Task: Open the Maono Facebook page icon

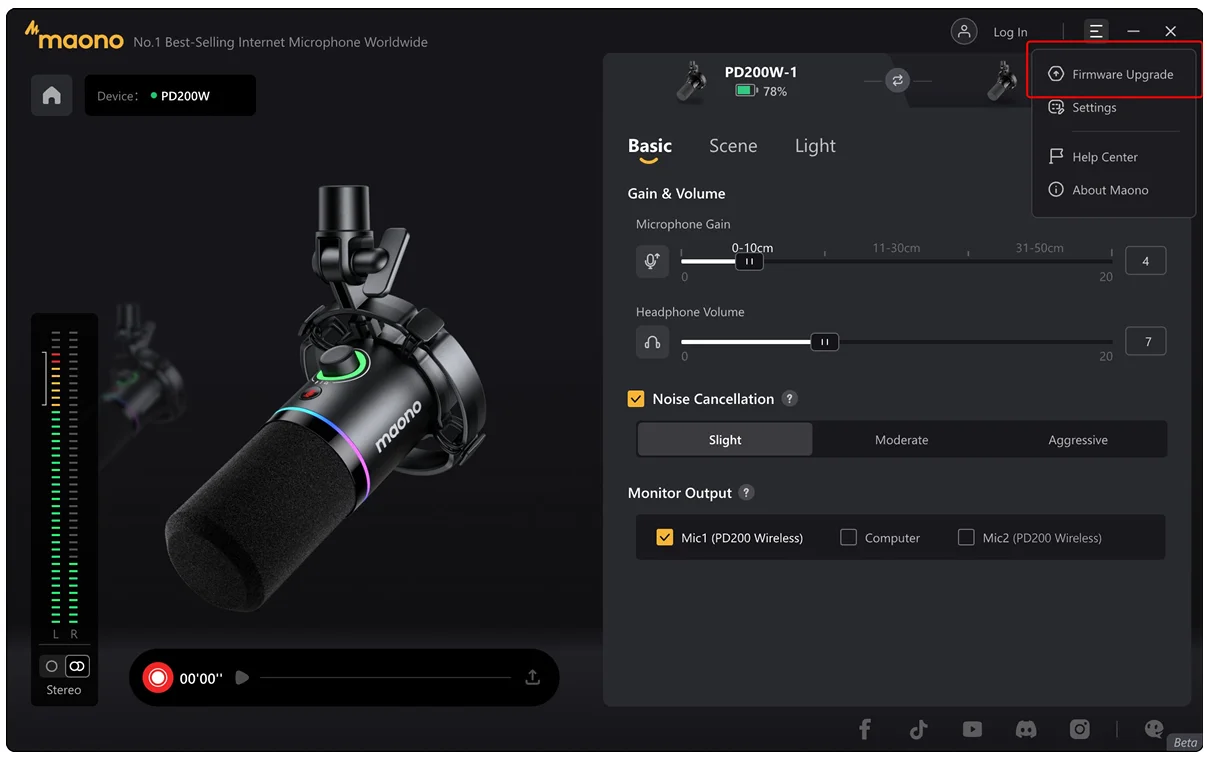Action: tap(865, 729)
